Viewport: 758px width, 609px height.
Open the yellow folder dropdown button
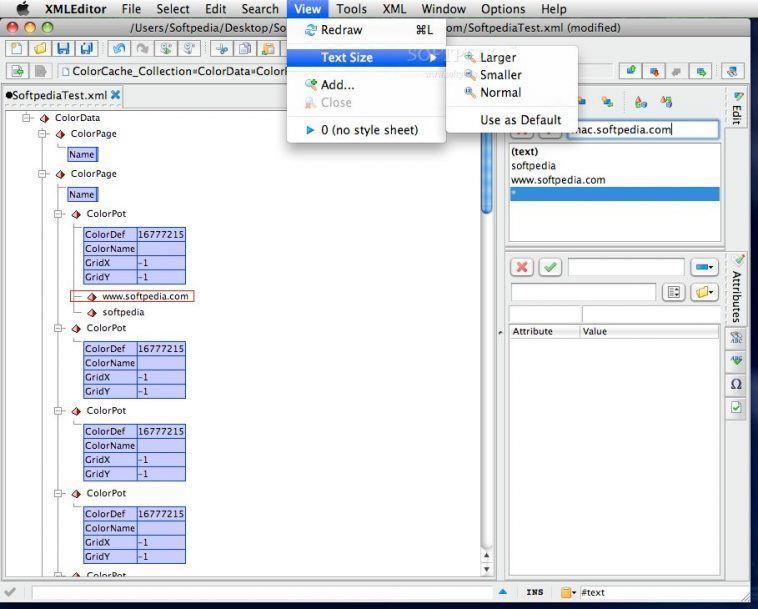tap(704, 291)
